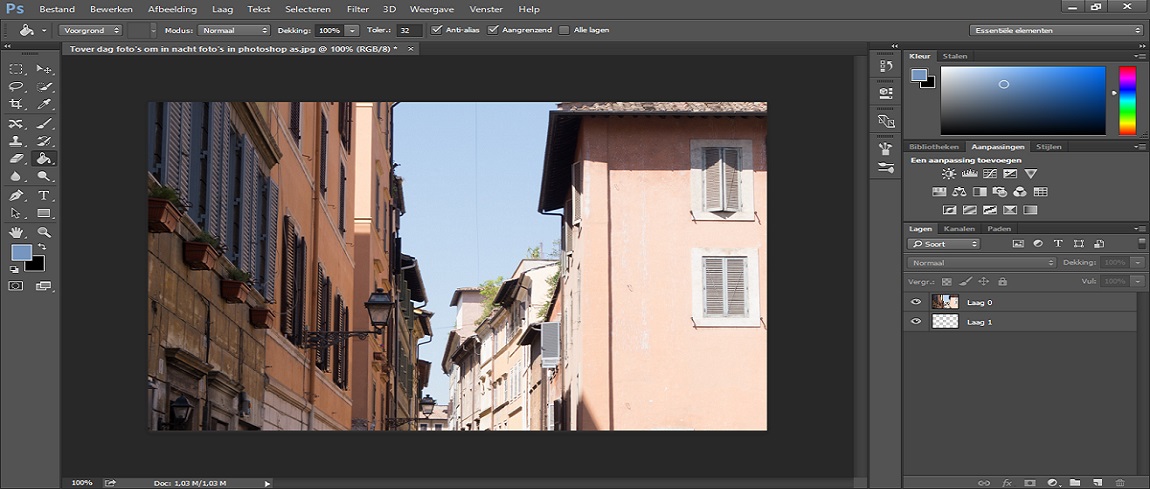Viewport: 1150px width, 489px height.
Task: Toggle lock all layer button
Action: click(1003, 281)
